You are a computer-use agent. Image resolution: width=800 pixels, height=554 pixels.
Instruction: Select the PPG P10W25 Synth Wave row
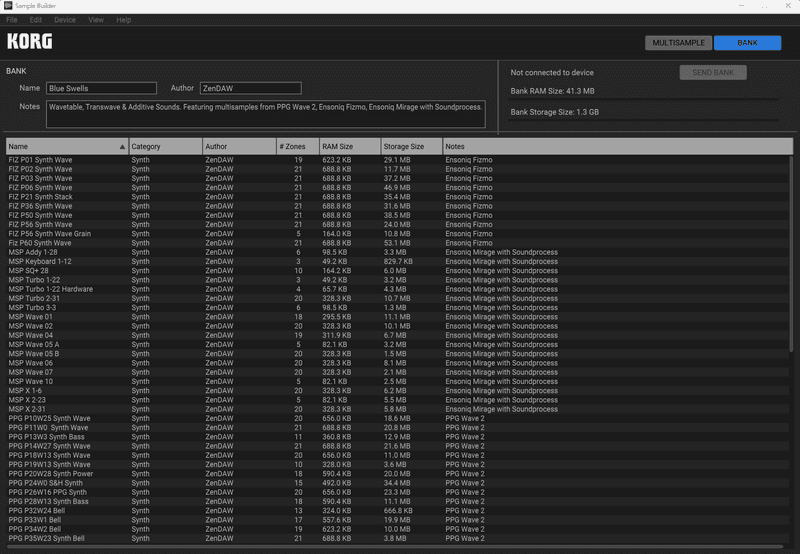[x=397, y=418]
